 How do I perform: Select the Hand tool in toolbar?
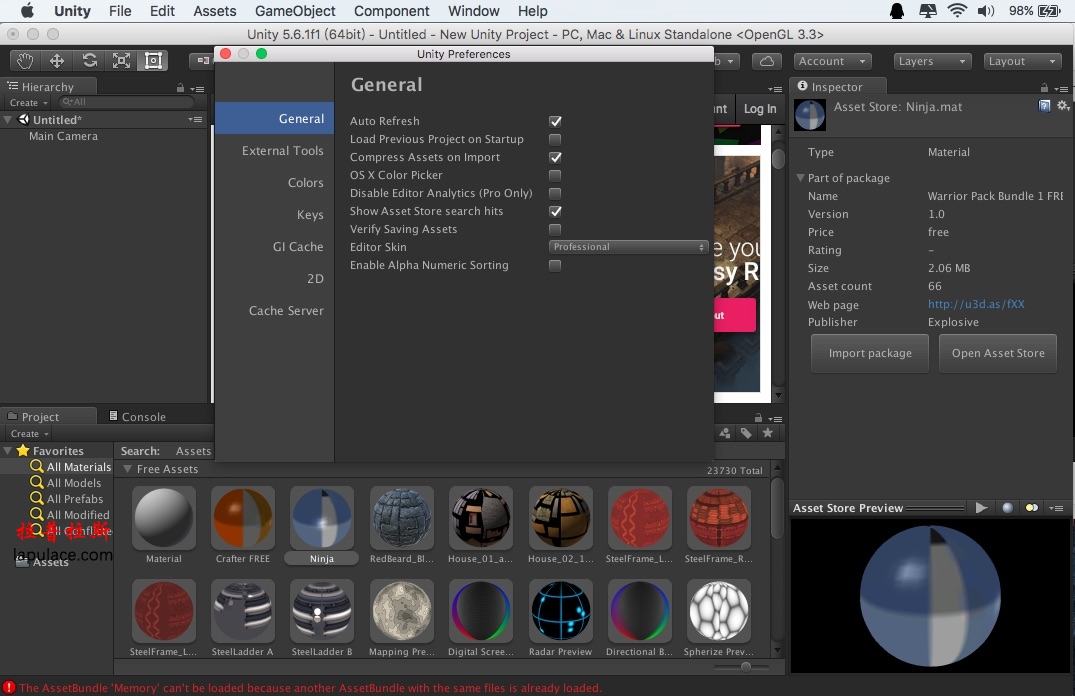coord(25,61)
